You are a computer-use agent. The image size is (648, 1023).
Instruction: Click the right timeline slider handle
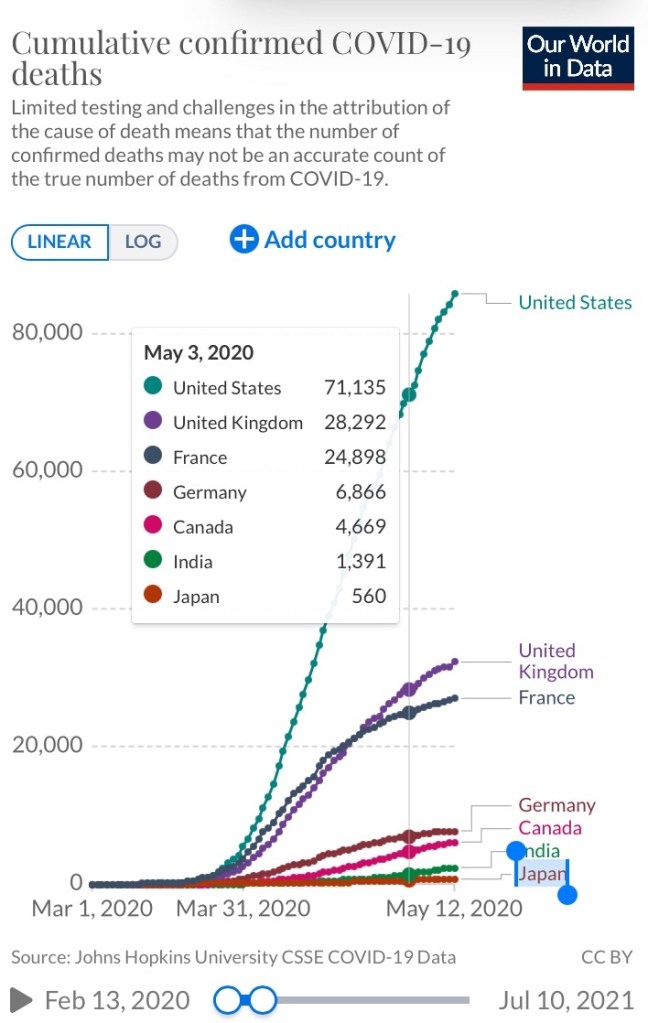pyautogui.click(x=263, y=999)
